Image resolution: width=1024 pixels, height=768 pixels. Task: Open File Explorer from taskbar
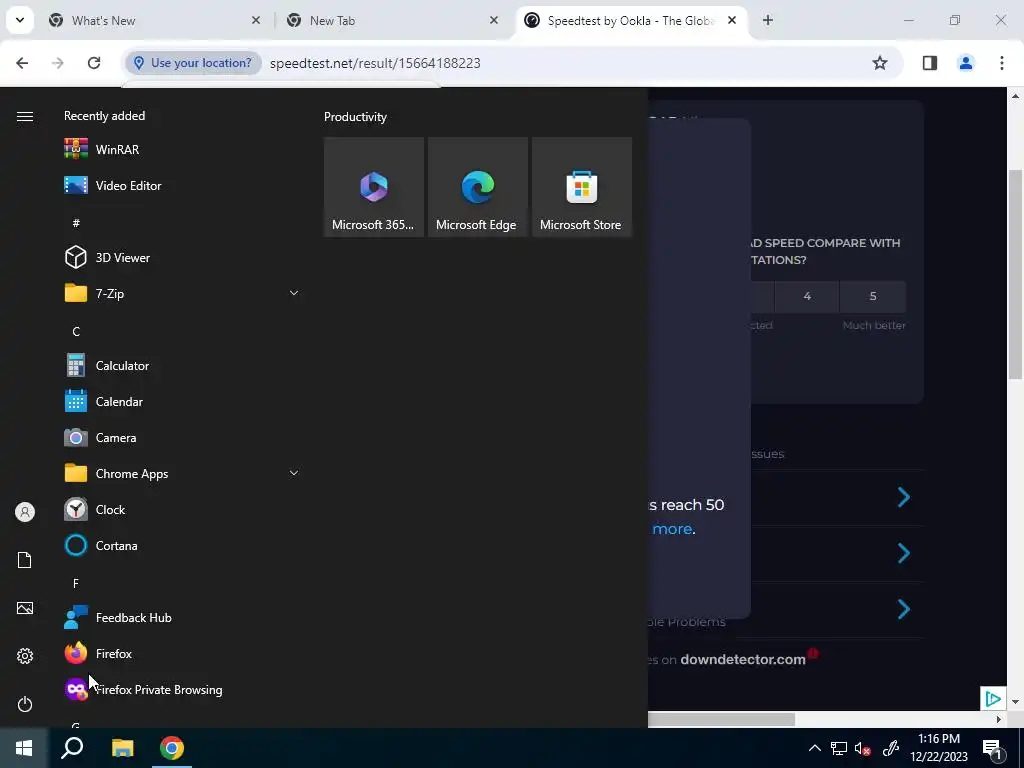pos(122,748)
